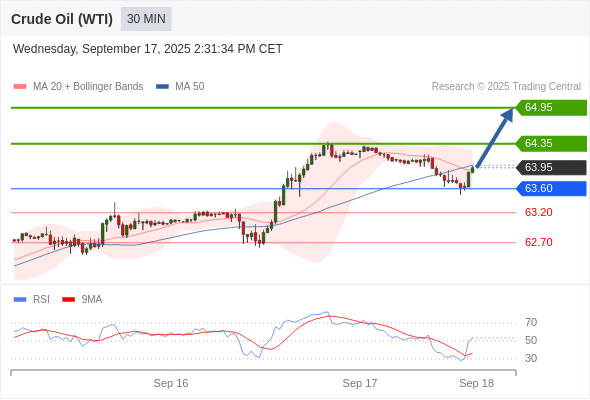Click the MA 20 Bollinger Bands legend swatch

[20, 87]
